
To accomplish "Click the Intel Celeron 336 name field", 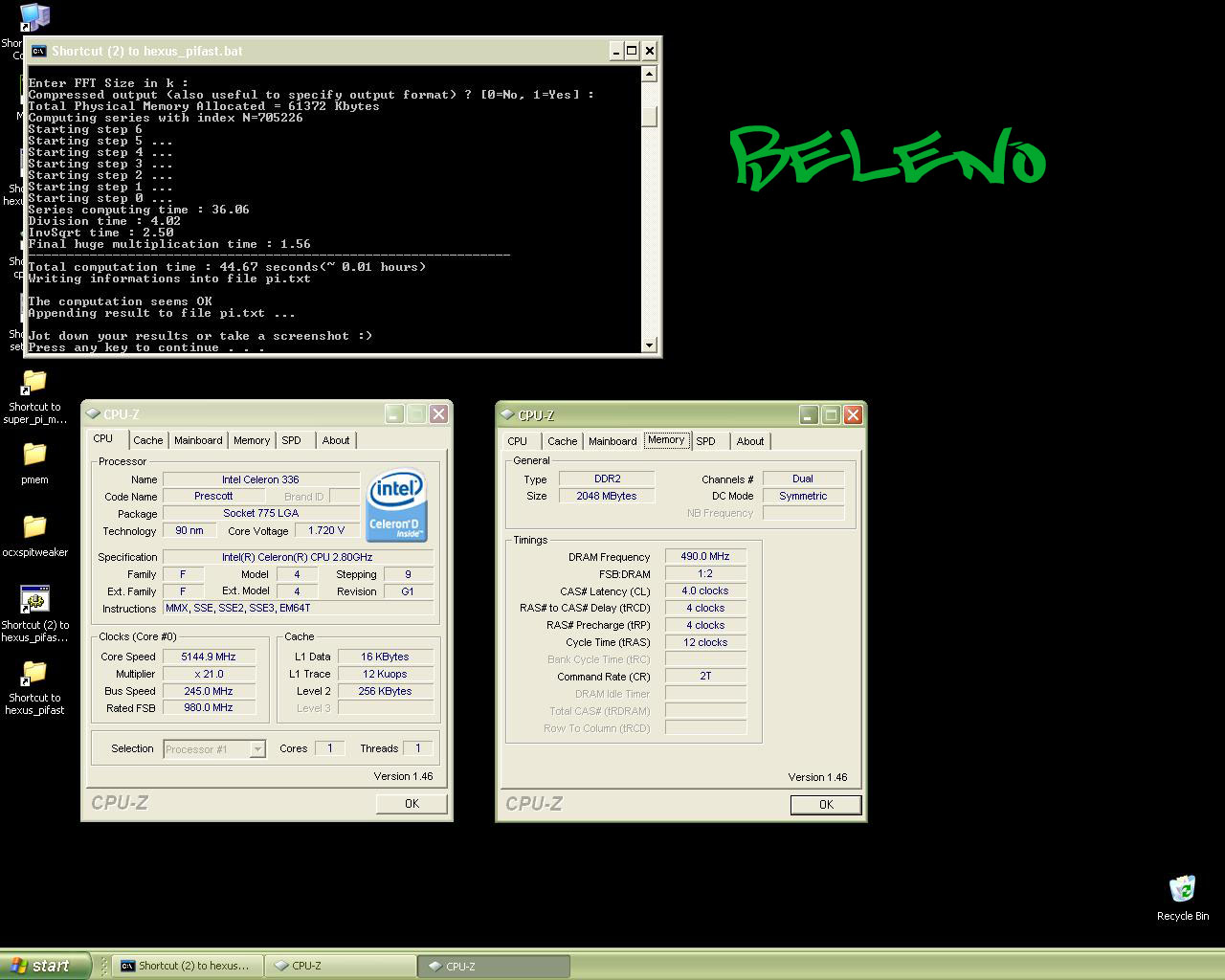I will tap(260, 479).
